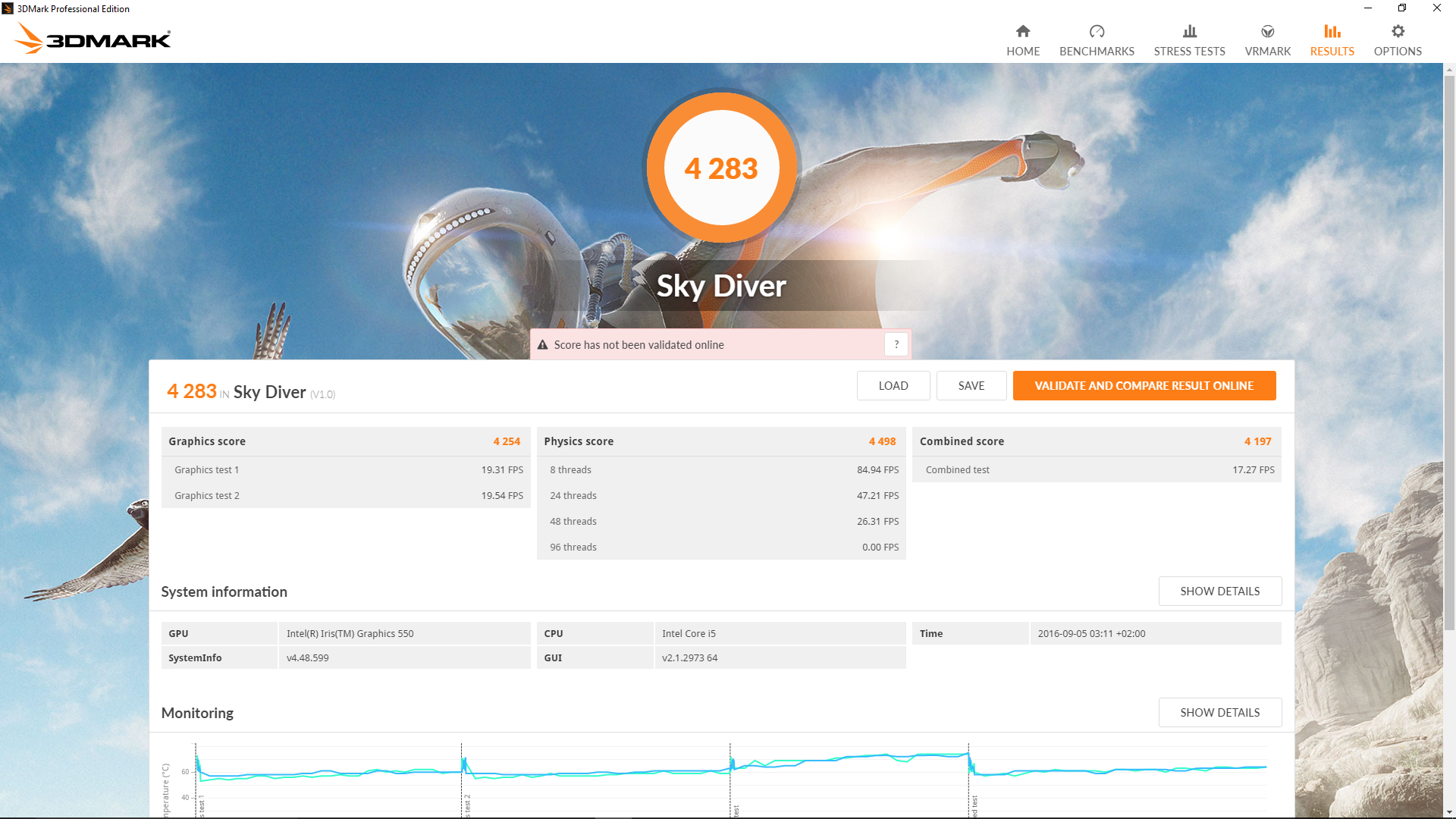Open Stress Tests bar chart icon

click(1189, 31)
